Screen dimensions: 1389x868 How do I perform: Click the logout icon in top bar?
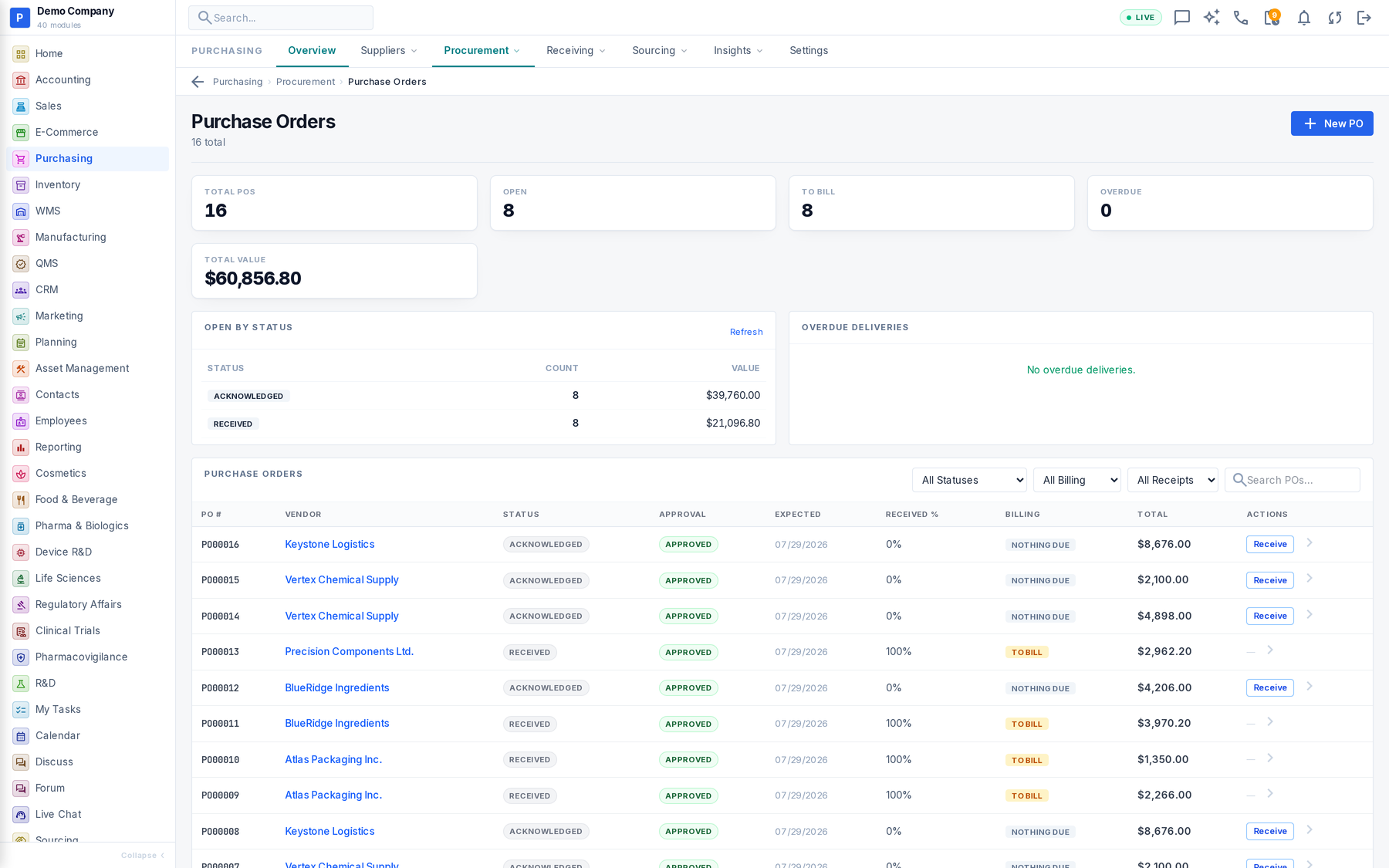click(x=1364, y=18)
